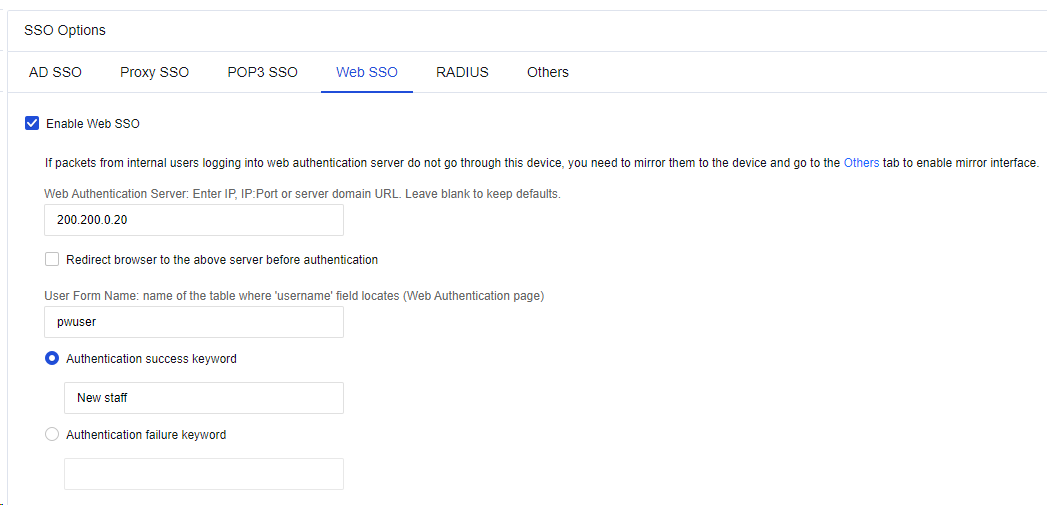
Task: Follow the blue Others link in the note
Action: click(861, 163)
